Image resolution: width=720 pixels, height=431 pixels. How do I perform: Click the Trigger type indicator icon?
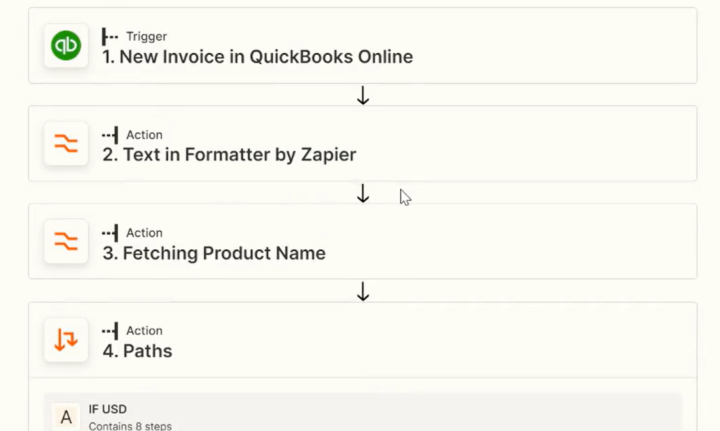[x=110, y=36]
